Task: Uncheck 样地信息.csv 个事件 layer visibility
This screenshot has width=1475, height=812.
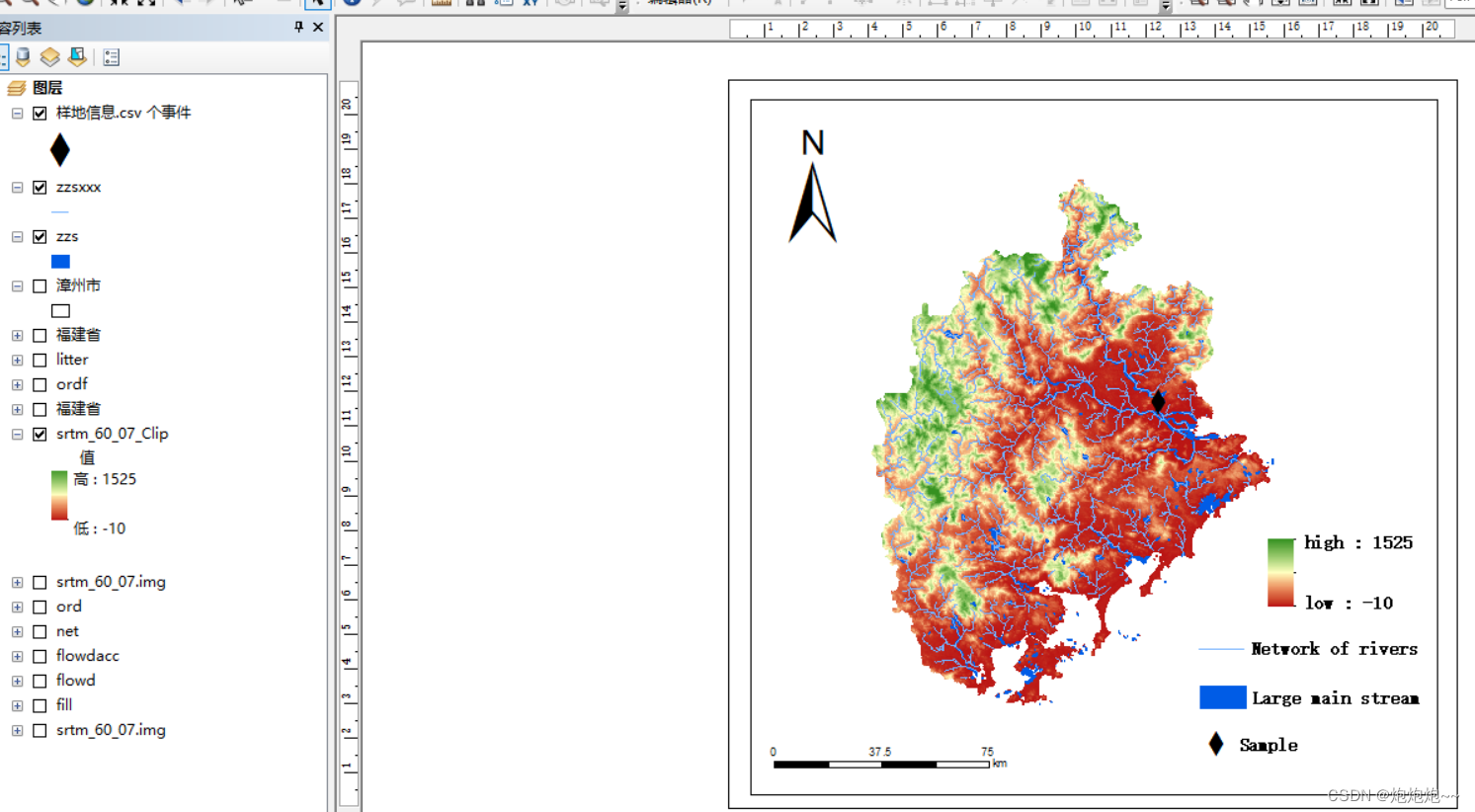Action: 40,113
